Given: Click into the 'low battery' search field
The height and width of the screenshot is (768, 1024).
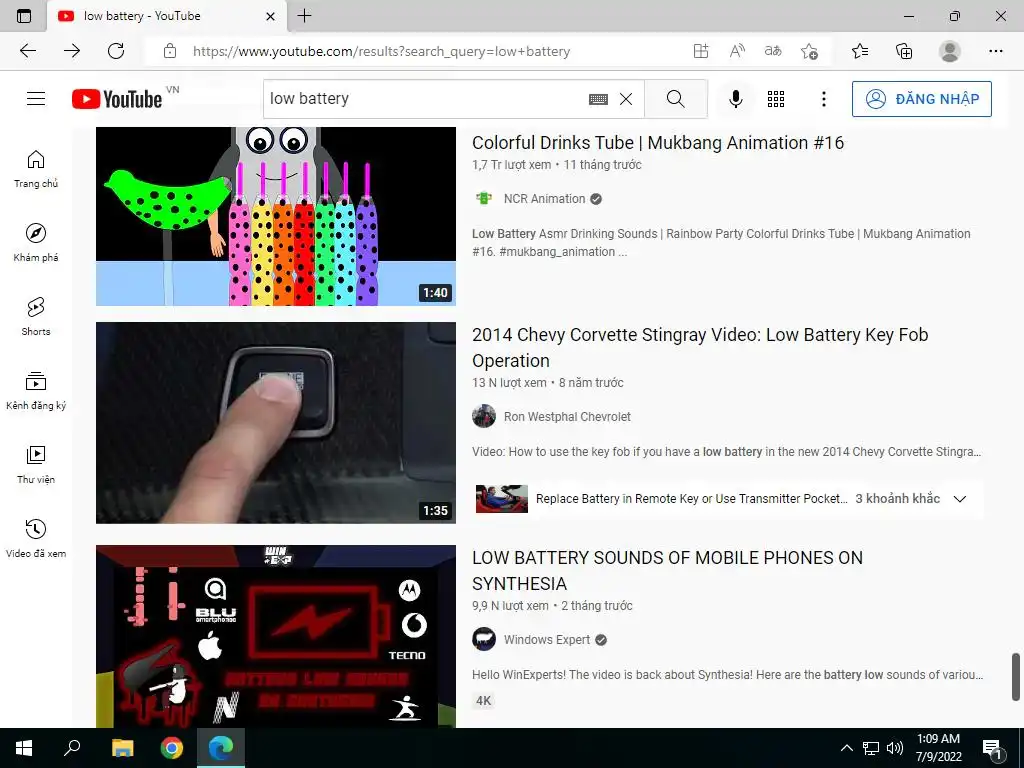Looking at the screenshot, I should point(424,99).
